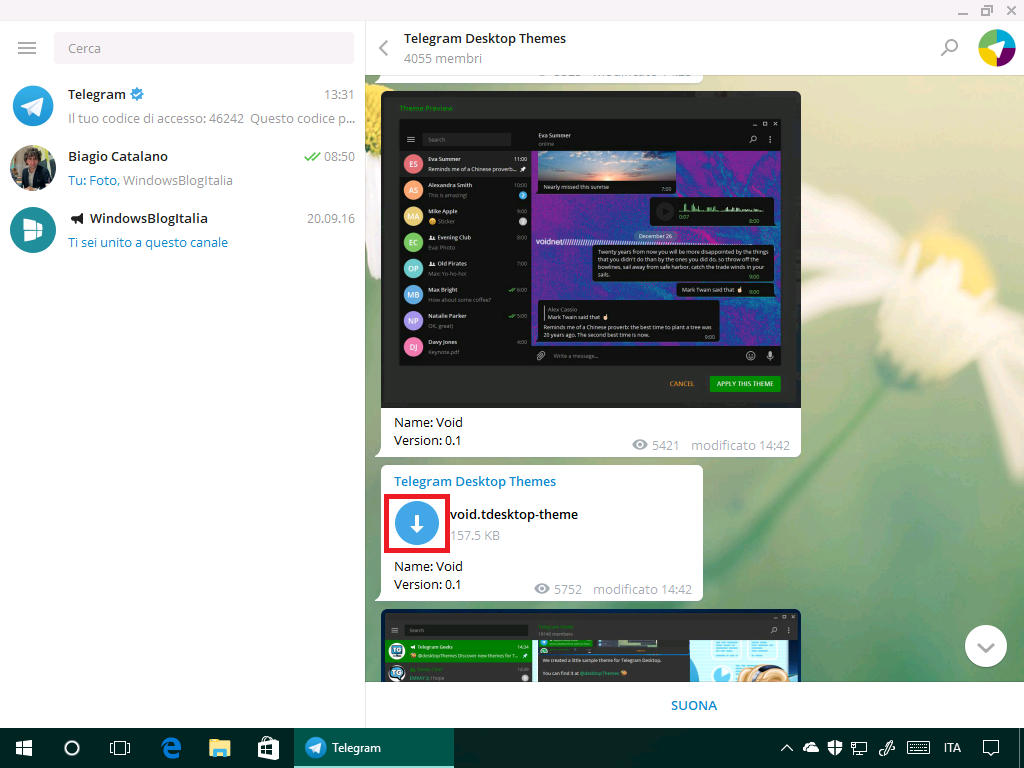
Task: Show hidden system tray icons
Action: click(x=786, y=748)
